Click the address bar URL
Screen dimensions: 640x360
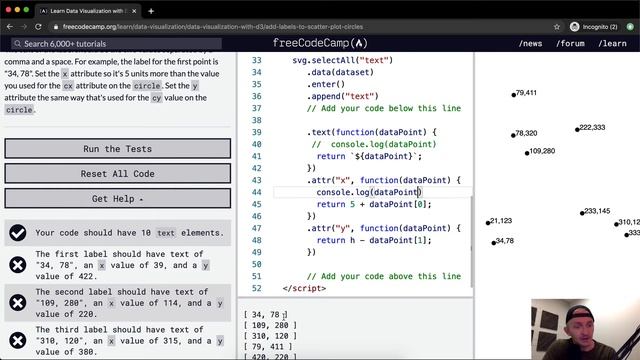(x=213, y=27)
